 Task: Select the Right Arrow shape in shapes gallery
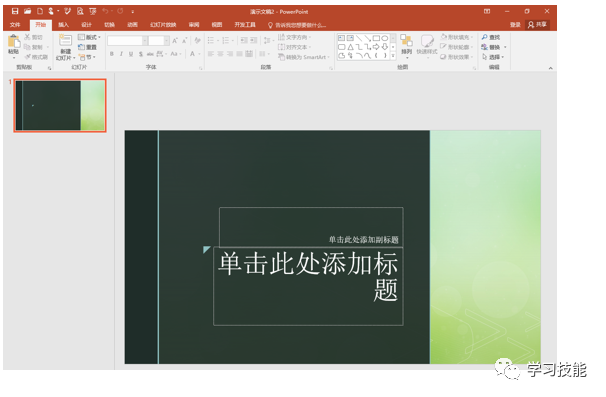[376, 47]
